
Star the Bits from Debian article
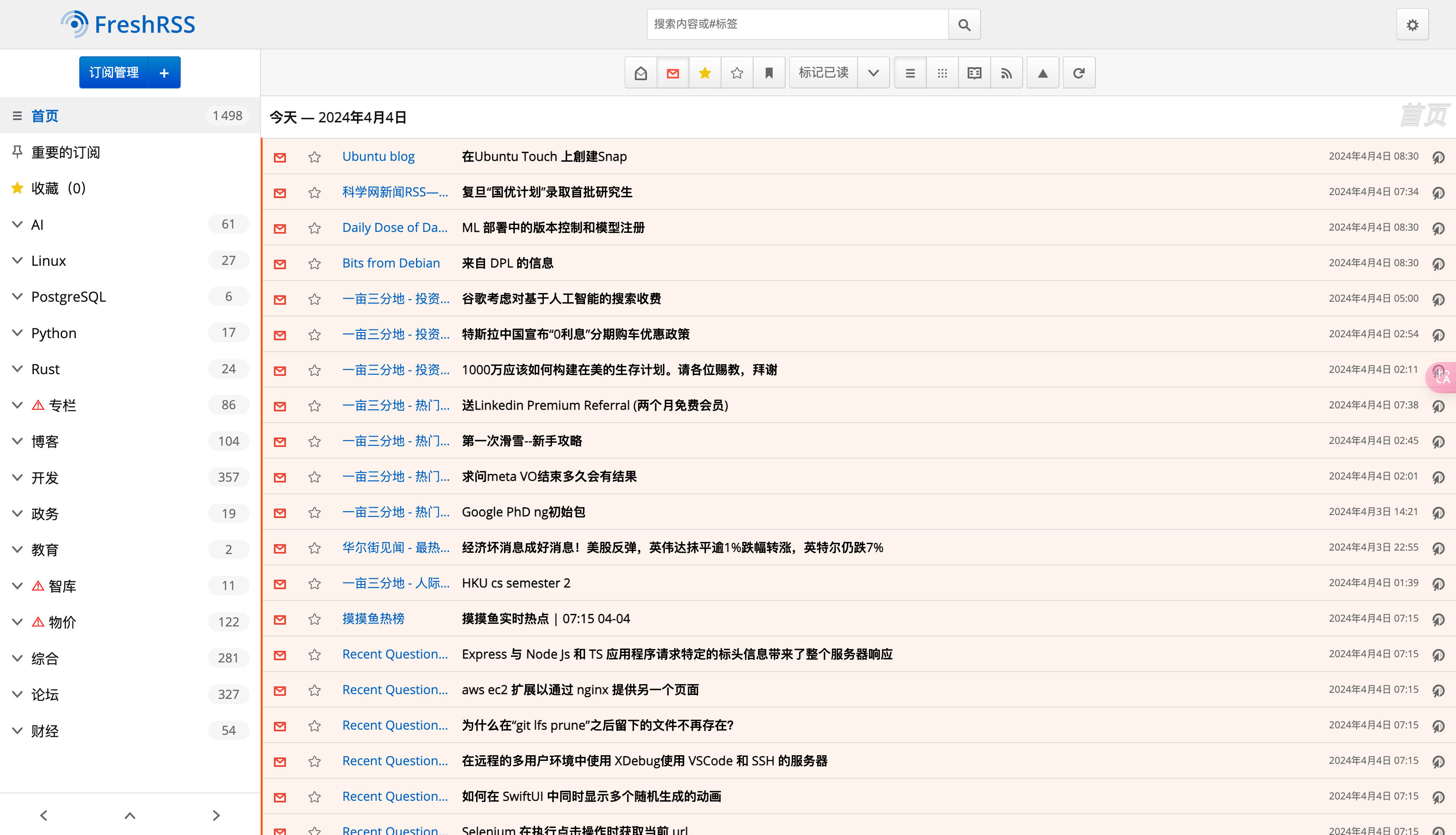(314, 263)
